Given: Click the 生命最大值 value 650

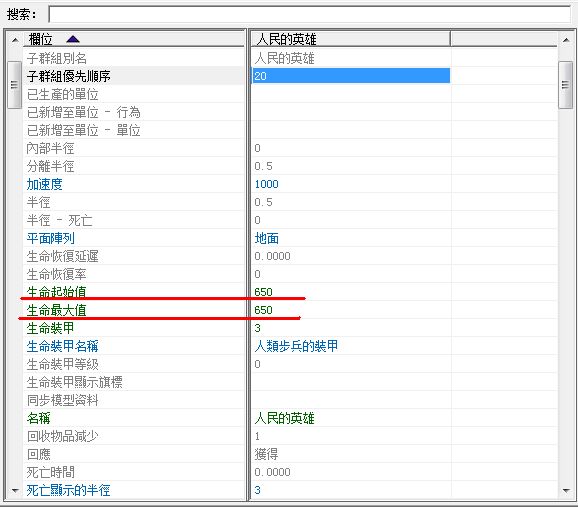Looking at the screenshot, I should (264, 310).
